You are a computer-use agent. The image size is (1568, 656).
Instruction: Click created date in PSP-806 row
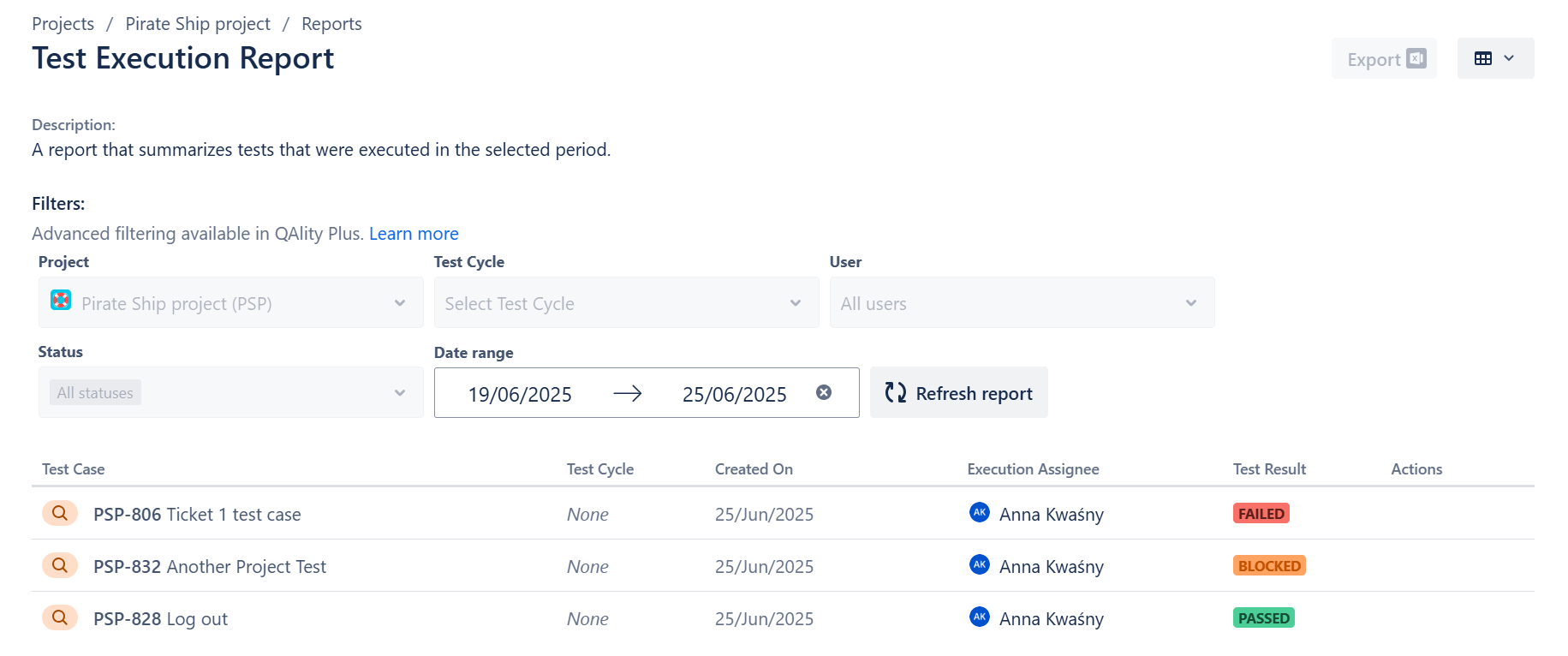tap(764, 515)
